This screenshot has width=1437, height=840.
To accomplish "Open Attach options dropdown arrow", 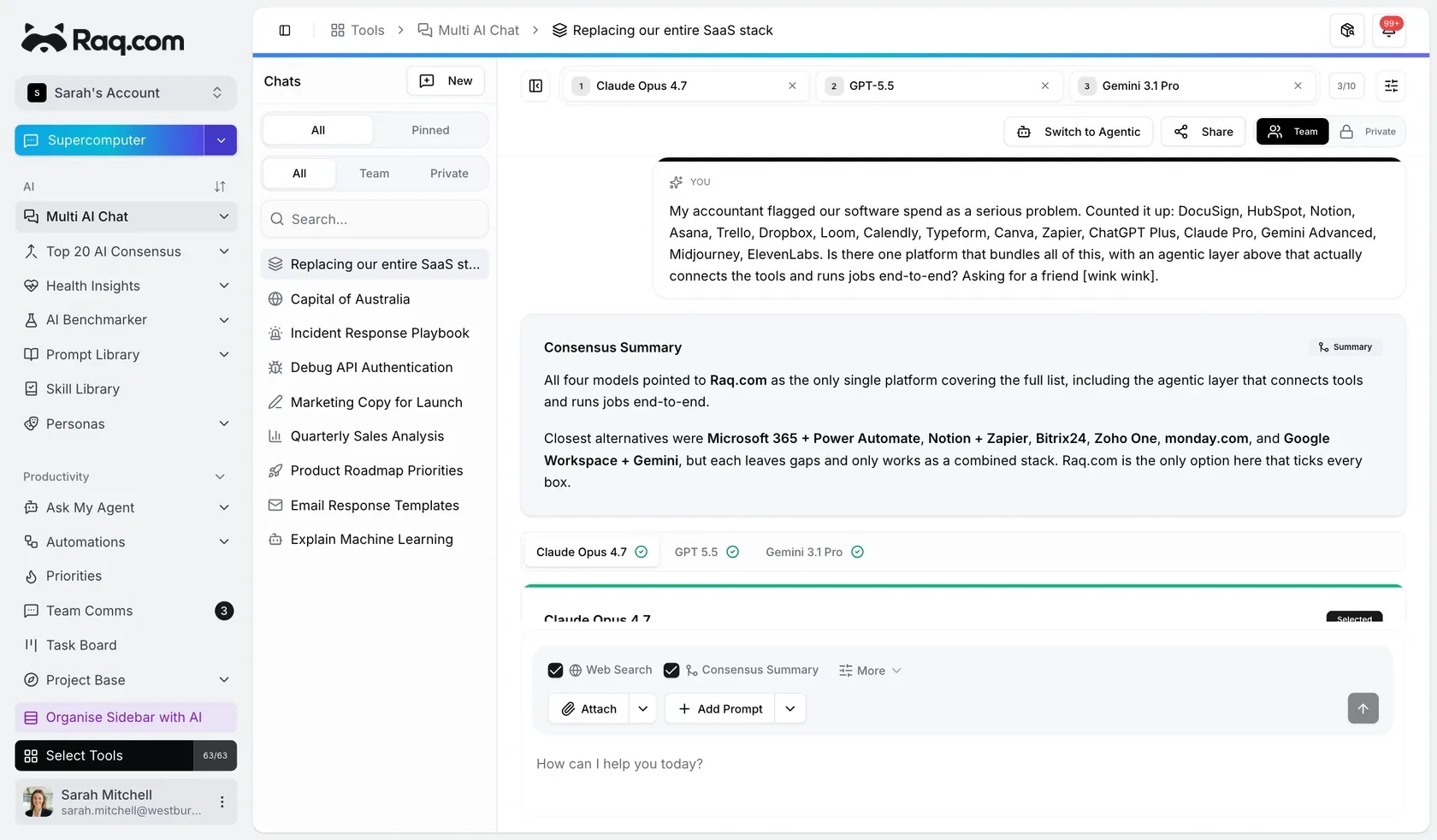I will coord(643,708).
